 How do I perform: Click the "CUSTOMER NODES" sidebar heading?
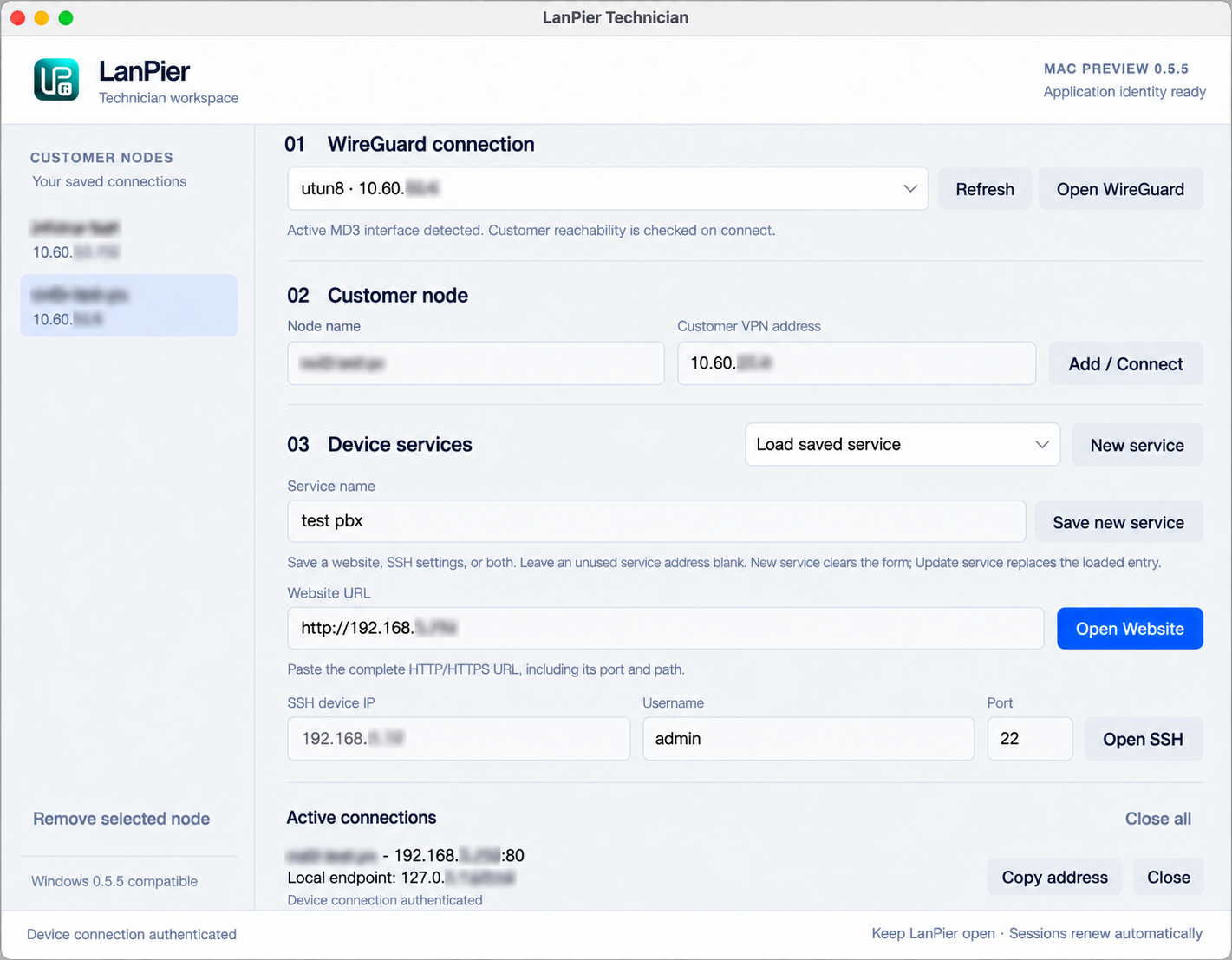[101, 158]
